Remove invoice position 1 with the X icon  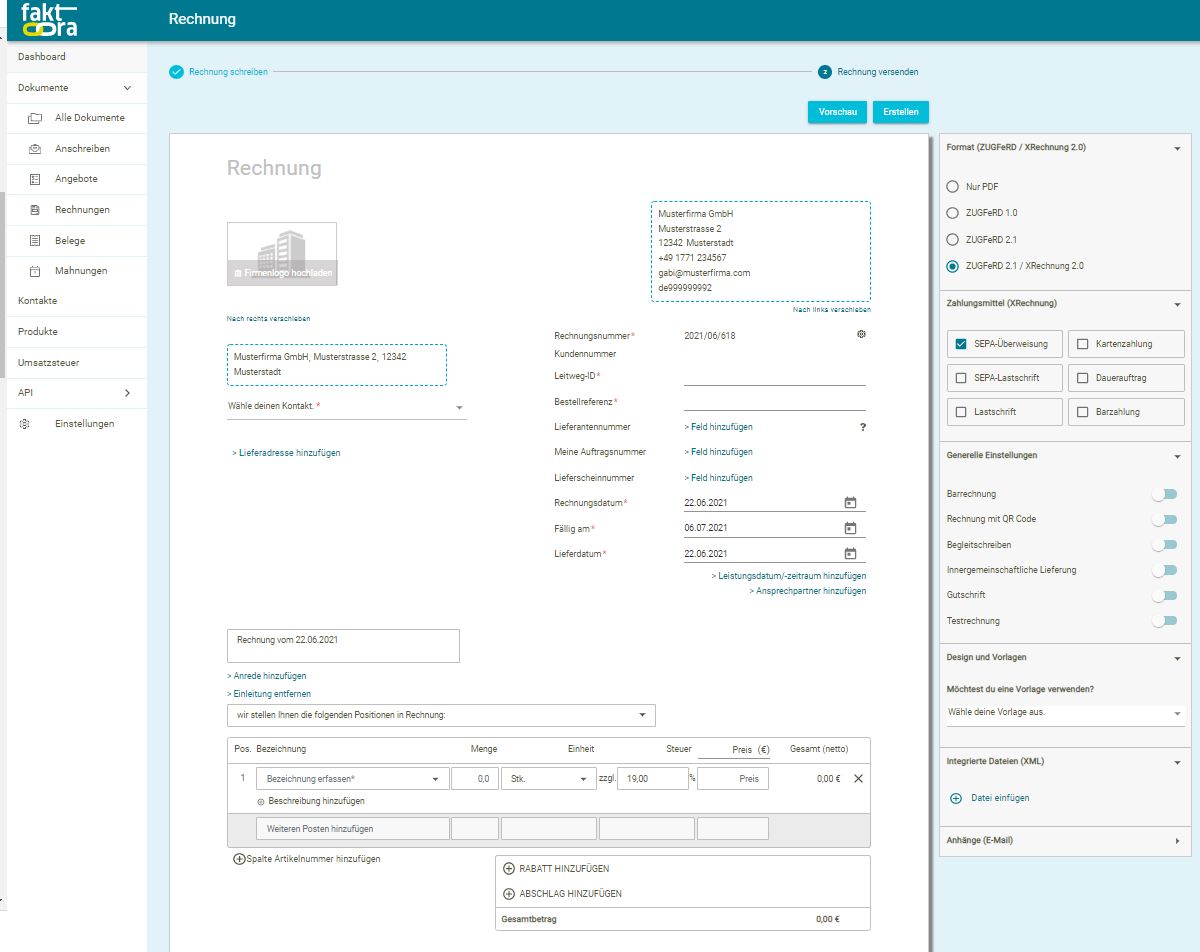click(x=857, y=777)
